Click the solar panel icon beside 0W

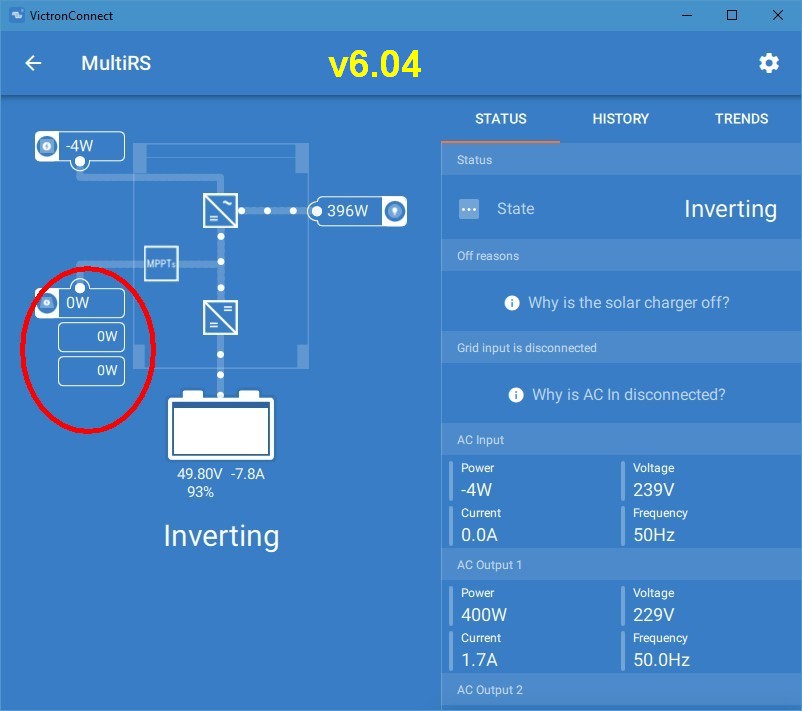point(47,303)
